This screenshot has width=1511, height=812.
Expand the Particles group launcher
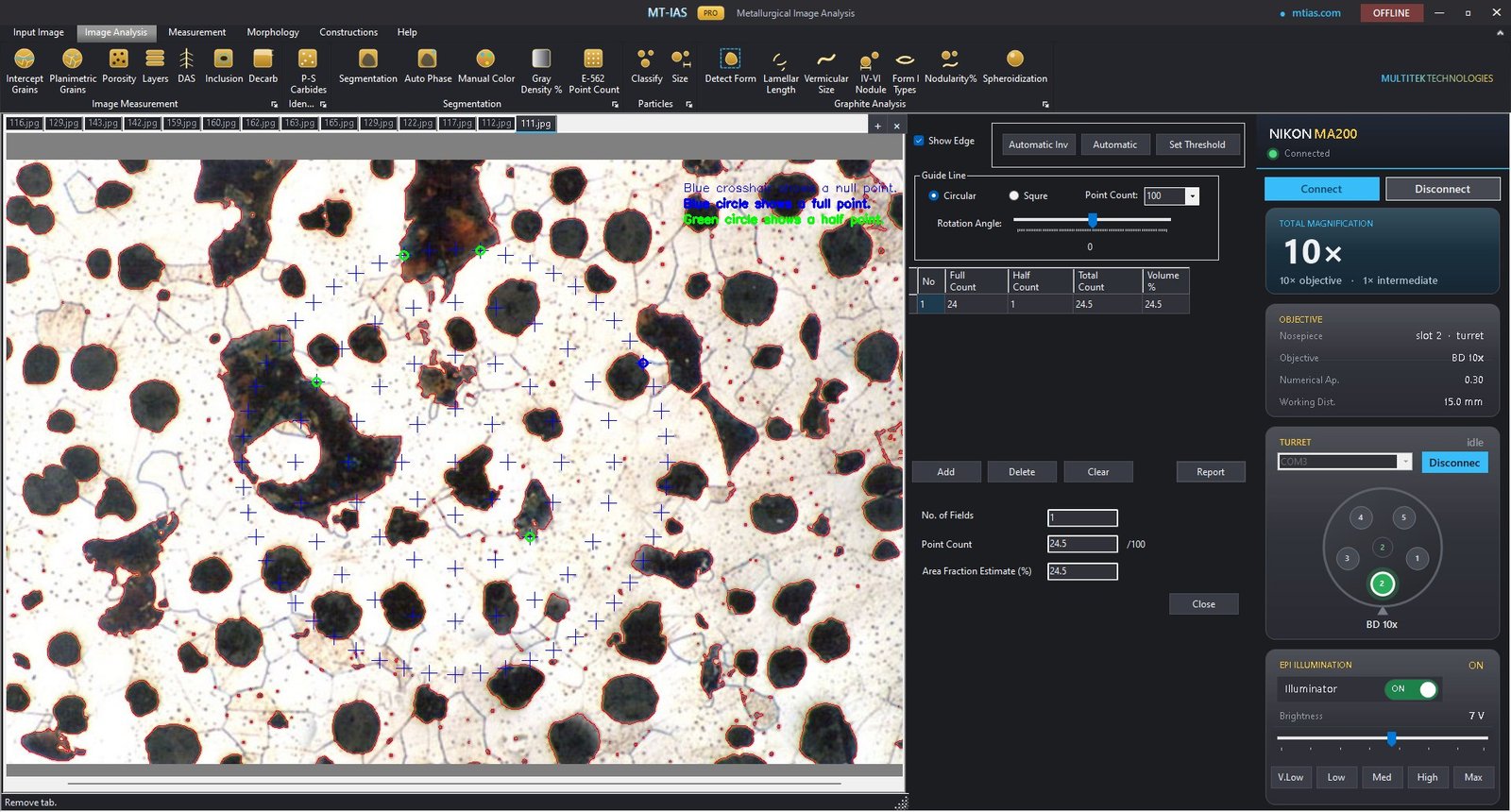[689, 105]
